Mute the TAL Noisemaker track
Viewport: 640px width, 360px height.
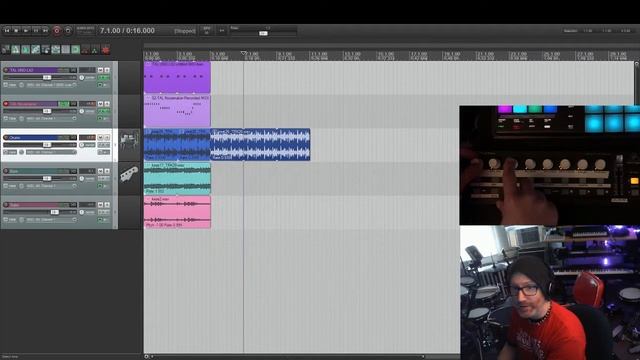pos(100,104)
